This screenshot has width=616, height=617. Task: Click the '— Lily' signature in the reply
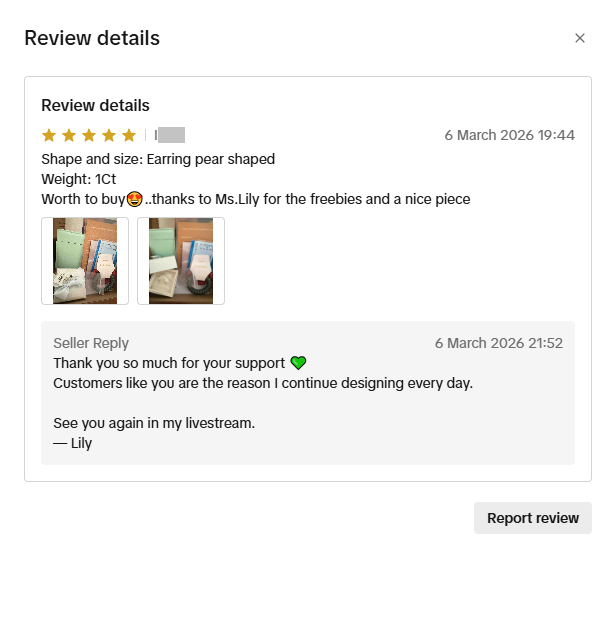pos(72,443)
